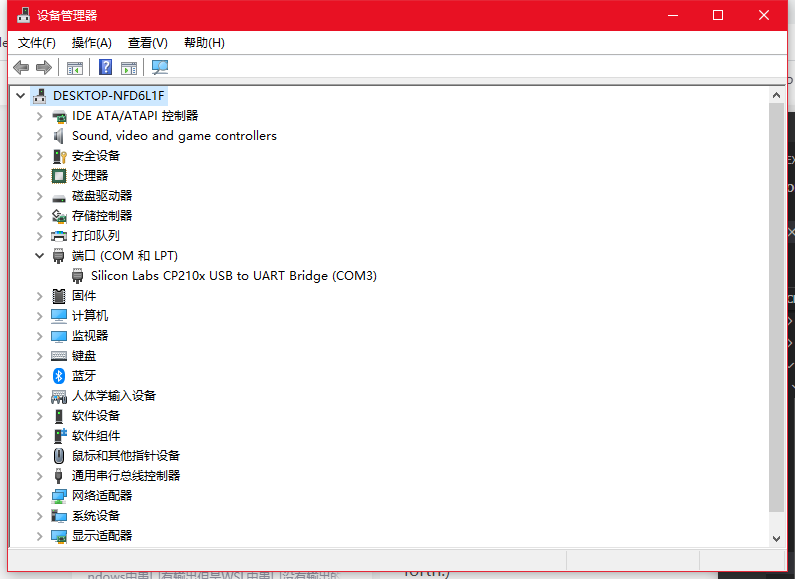Click the vertical scrollbar thumb
Screen dimensions: 795x579
tap(776, 308)
